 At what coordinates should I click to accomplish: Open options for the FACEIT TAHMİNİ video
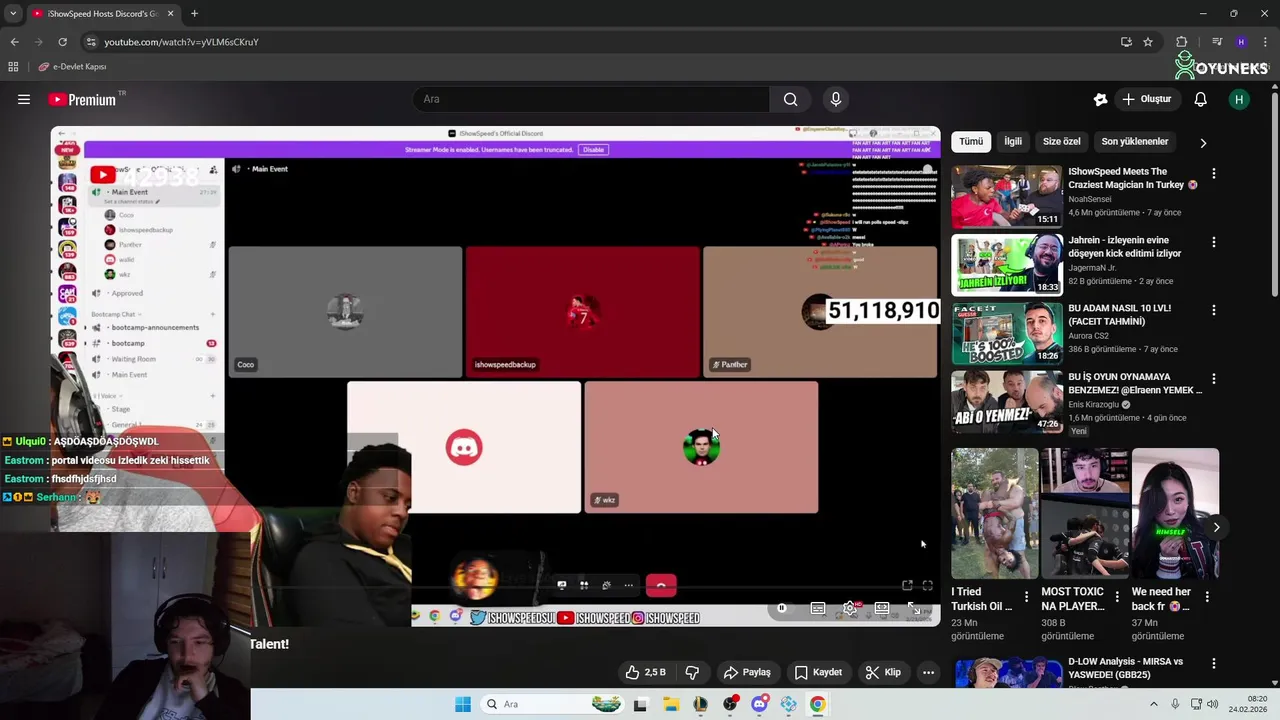(x=1214, y=310)
